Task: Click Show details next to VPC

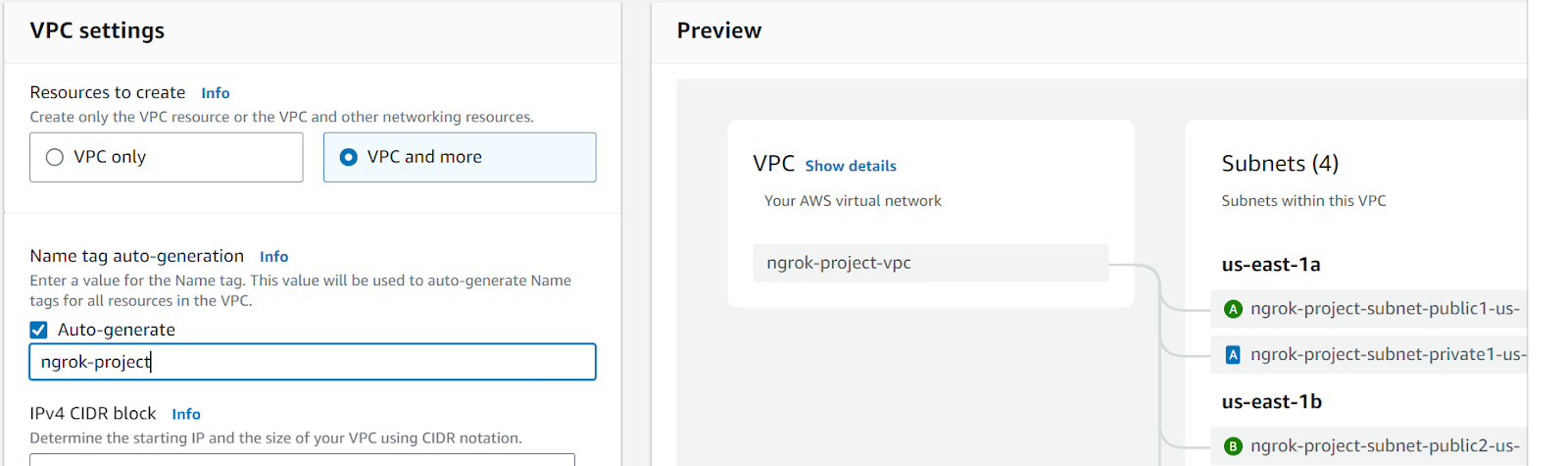Action: pos(851,166)
